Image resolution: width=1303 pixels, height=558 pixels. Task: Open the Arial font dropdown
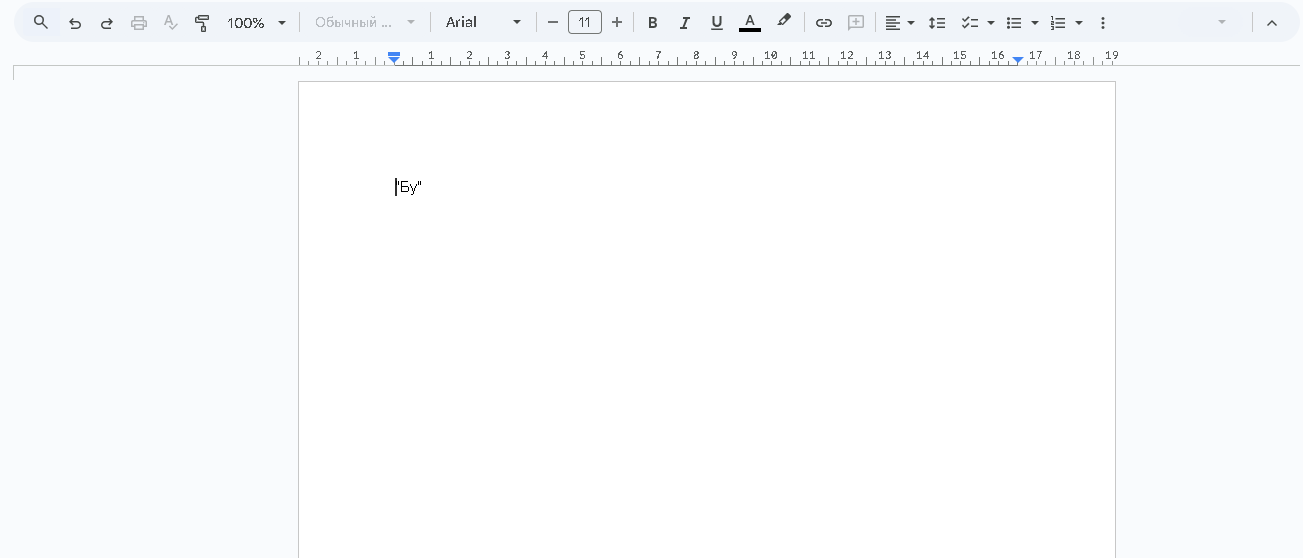pyautogui.click(x=484, y=22)
